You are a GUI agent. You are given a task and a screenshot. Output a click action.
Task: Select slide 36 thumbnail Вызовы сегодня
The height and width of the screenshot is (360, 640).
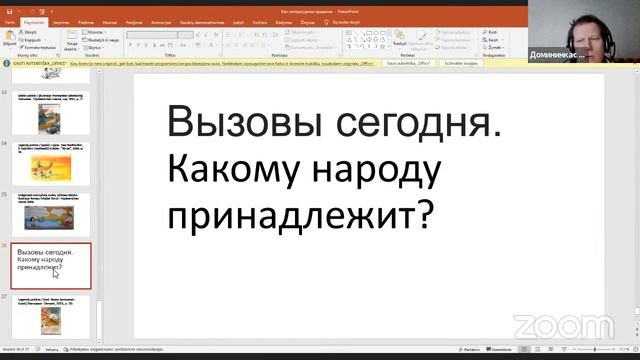click(51, 266)
